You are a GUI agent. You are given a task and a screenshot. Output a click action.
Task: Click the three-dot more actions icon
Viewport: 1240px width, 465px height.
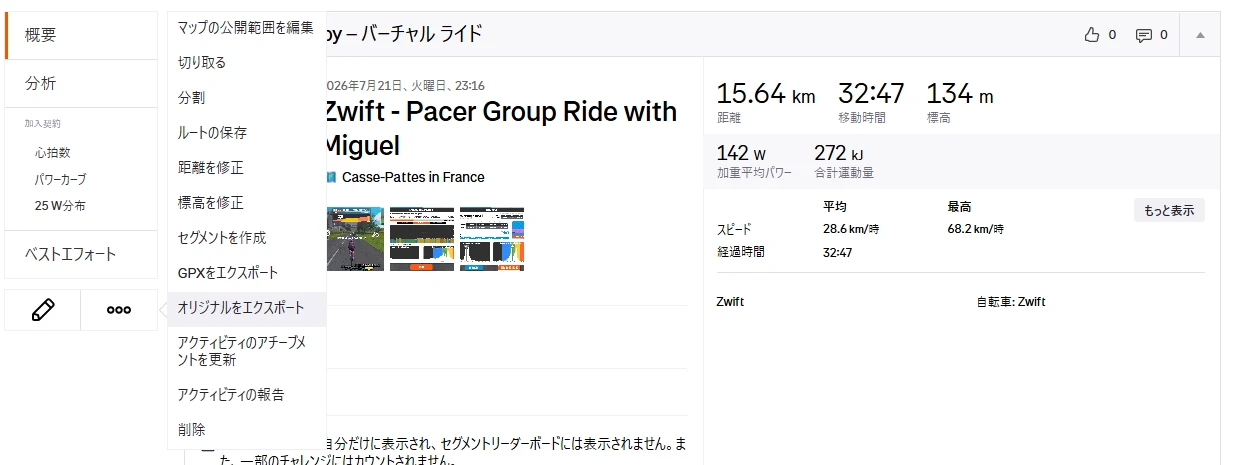click(x=119, y=310)
